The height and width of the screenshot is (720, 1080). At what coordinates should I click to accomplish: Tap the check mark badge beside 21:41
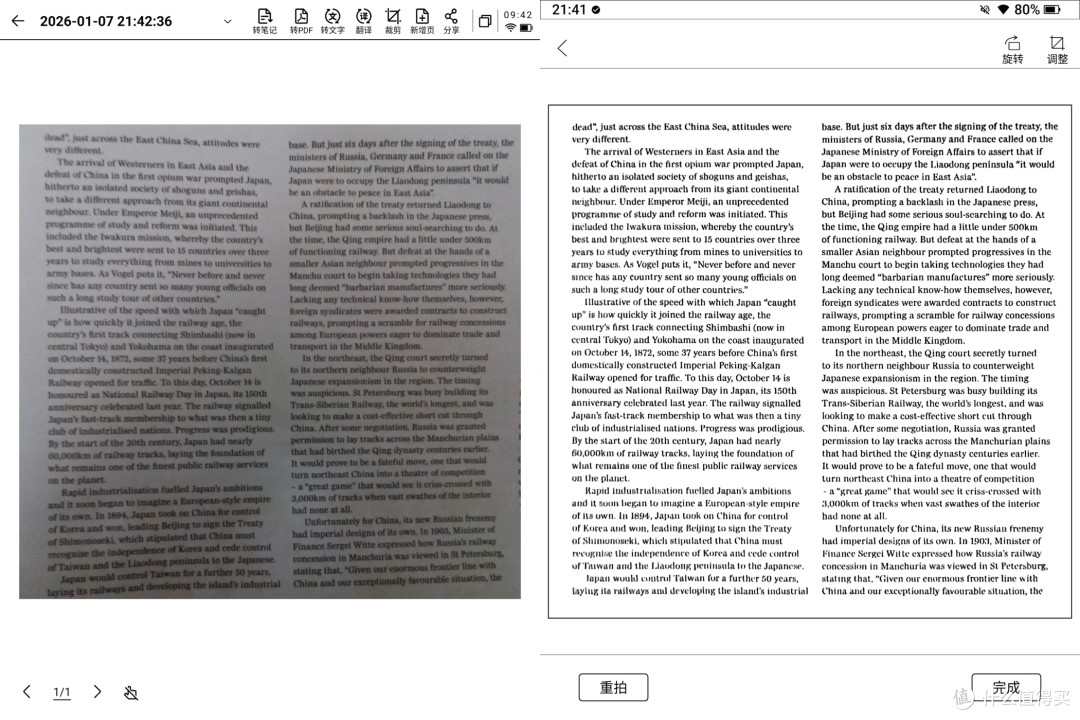pyautogui.click(x=596, y=10)
